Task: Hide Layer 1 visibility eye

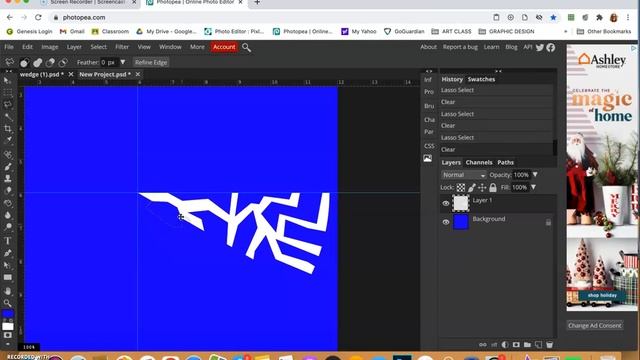Action: pos(446,203)
